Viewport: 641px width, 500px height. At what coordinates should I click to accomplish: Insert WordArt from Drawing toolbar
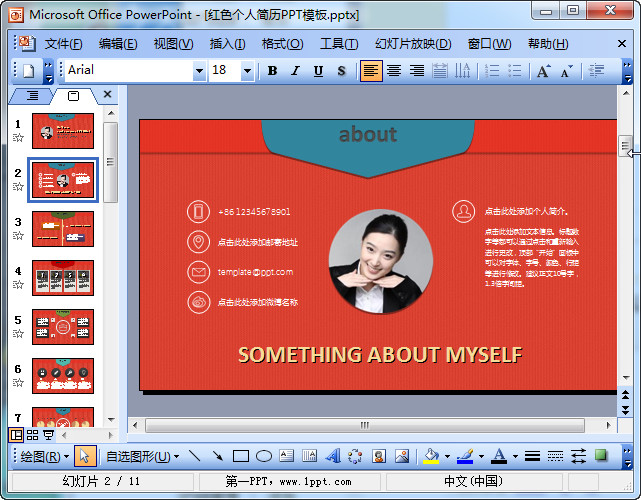pyautogui.click(x=333, y=456)
